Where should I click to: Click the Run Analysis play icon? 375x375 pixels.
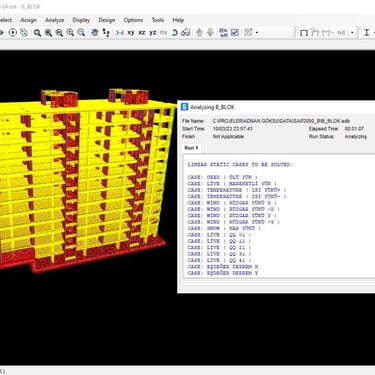(x=13, y=32)
